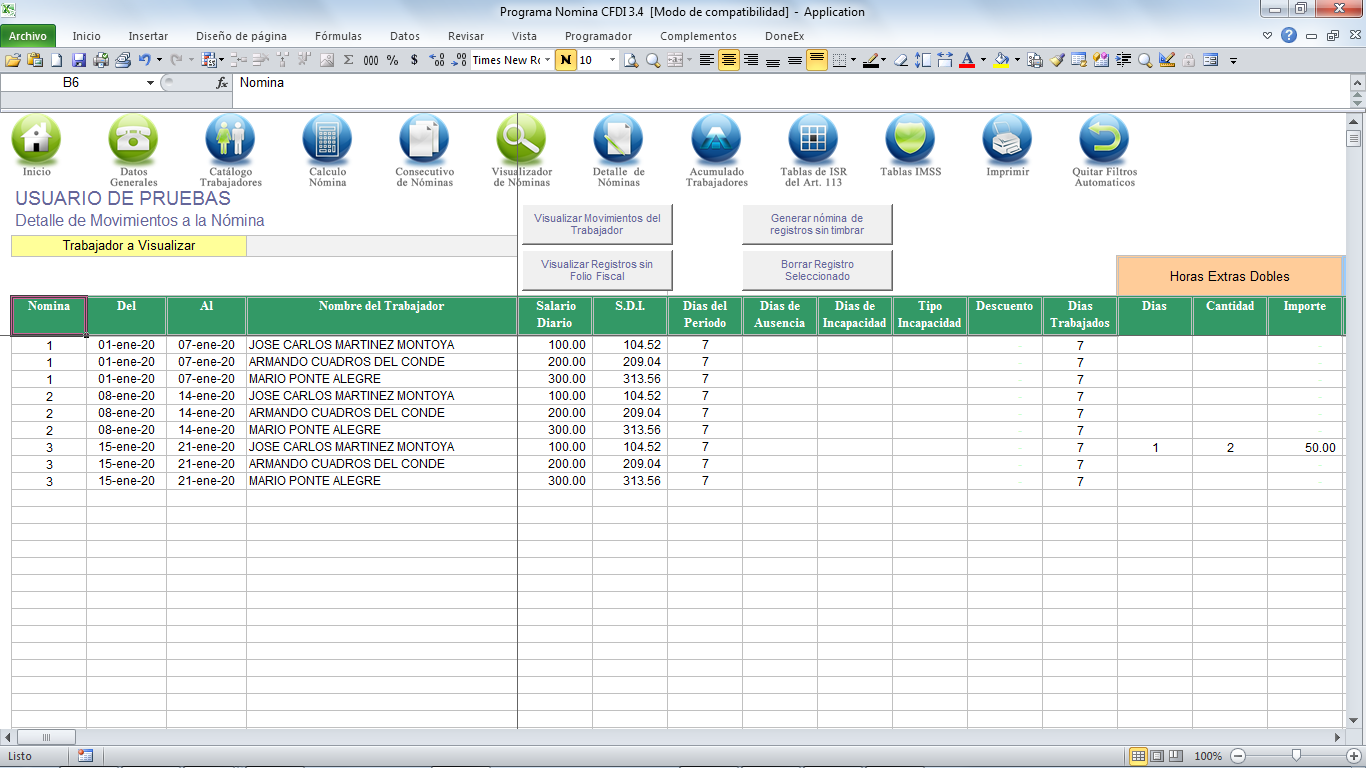Switch to Page Layout view in status bar

click(1157, 756)
